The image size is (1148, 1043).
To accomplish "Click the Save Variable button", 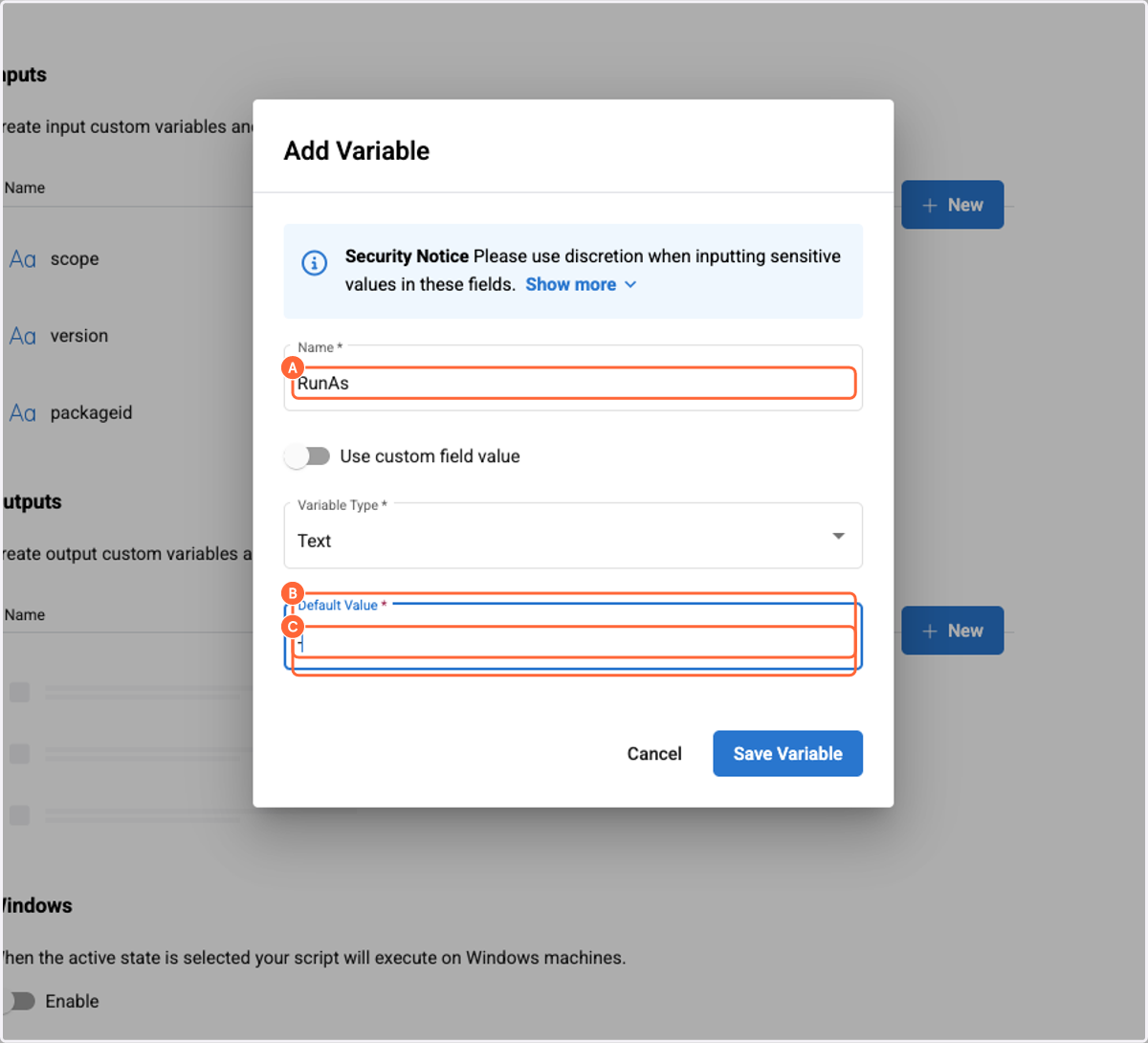I will point(787,753).
